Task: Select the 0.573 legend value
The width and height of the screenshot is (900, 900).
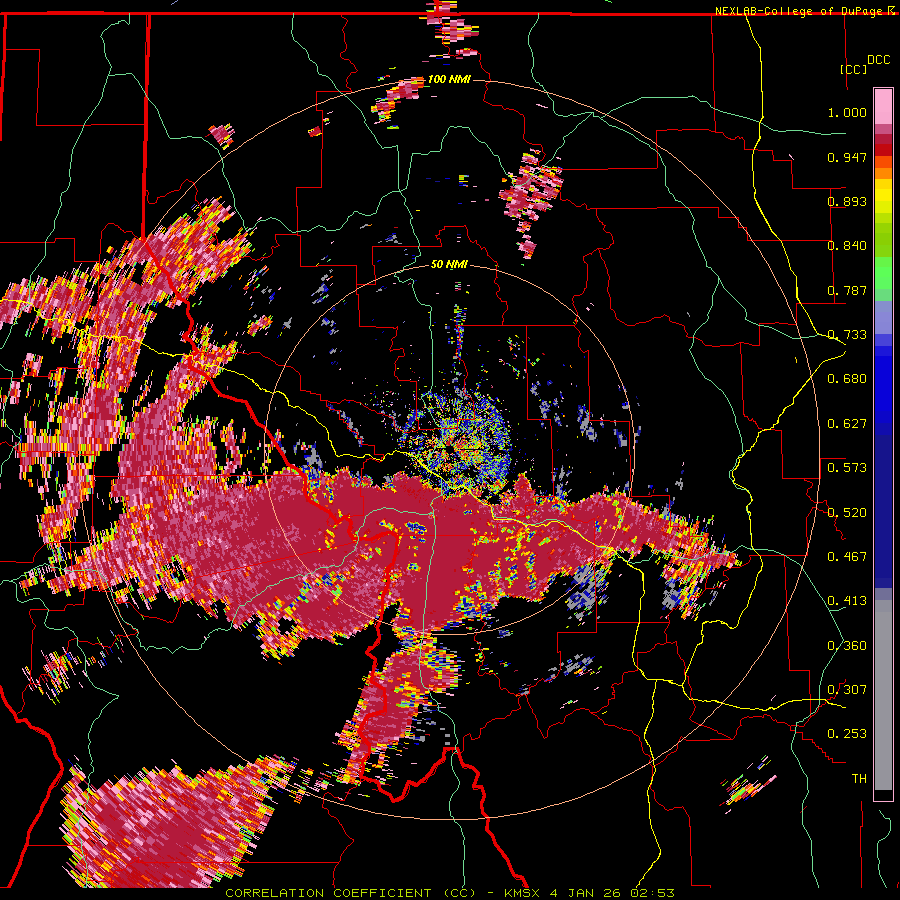Action: coord(847,468)
